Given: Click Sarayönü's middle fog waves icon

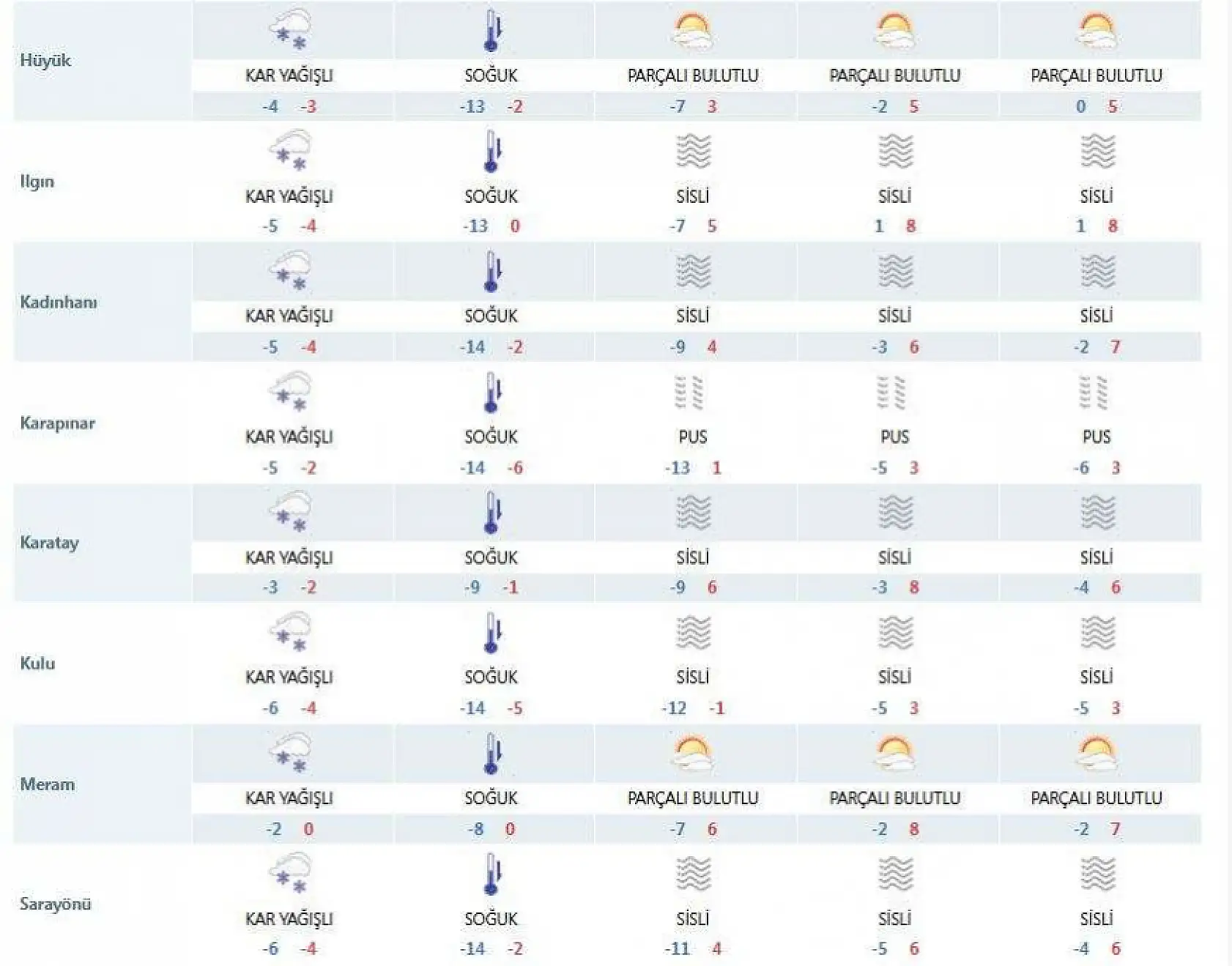Looking at the screenshot, I should 895,874.
